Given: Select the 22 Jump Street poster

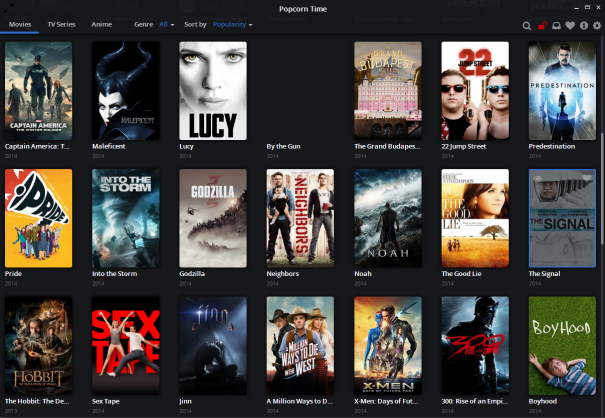Looking at the screenshot, I should coord(475,91).
